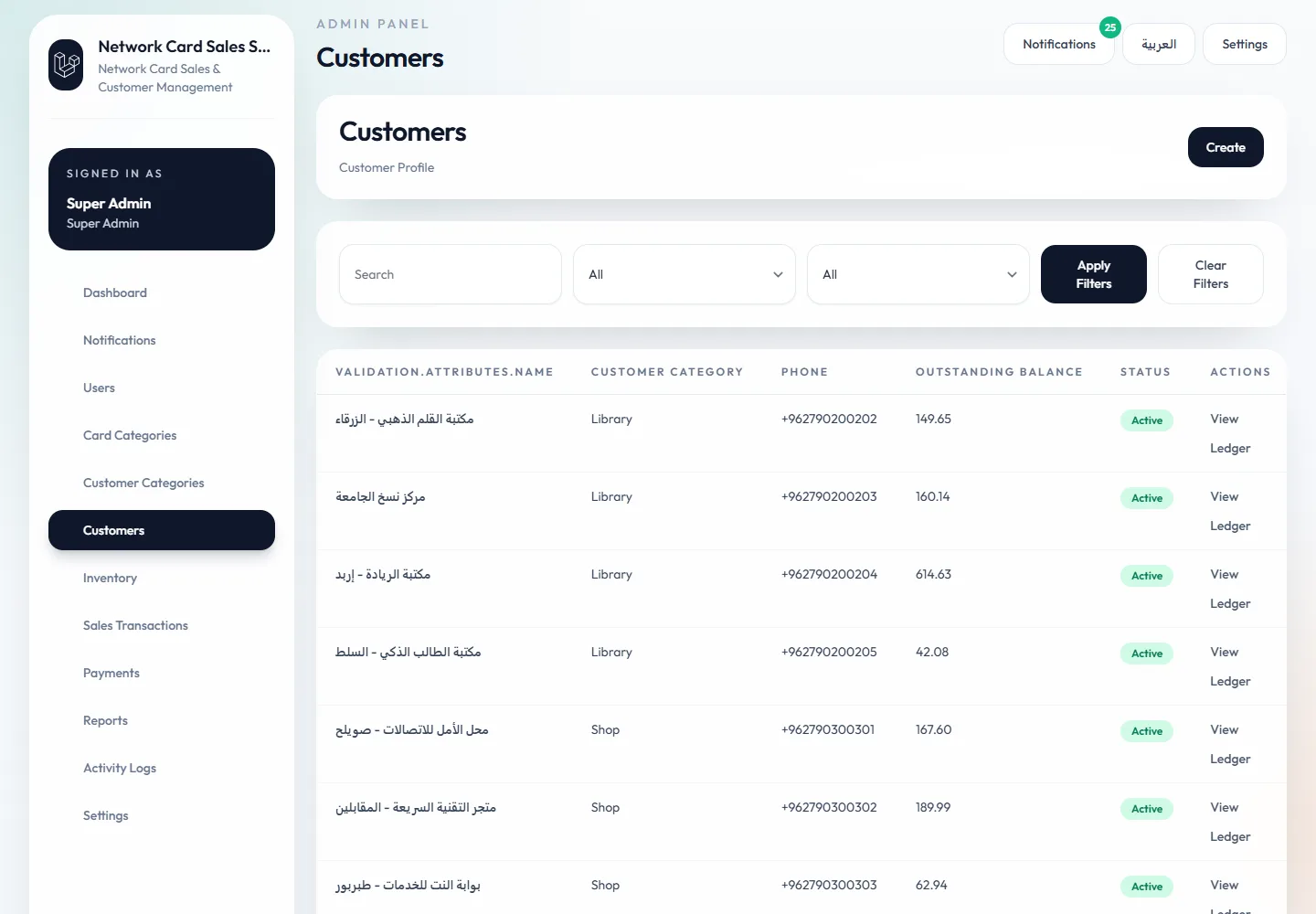
Task: Click the Clear Filters button
Action: tap(1211, 274)
